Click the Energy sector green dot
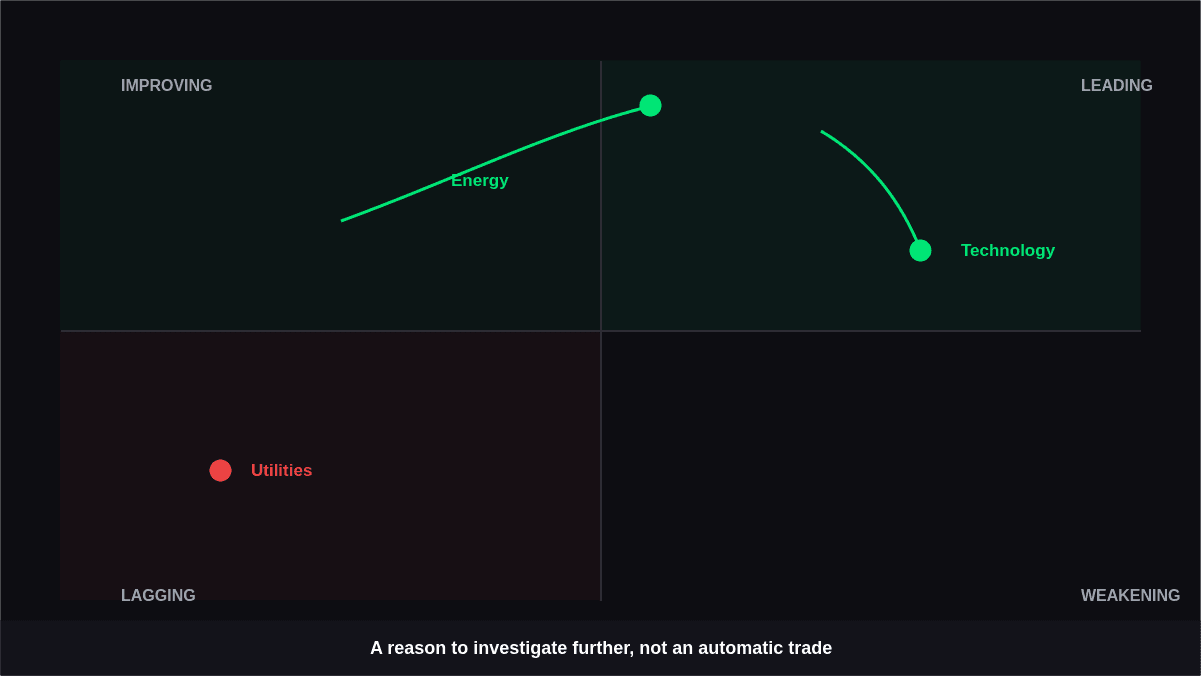 (x=650, y=105)
